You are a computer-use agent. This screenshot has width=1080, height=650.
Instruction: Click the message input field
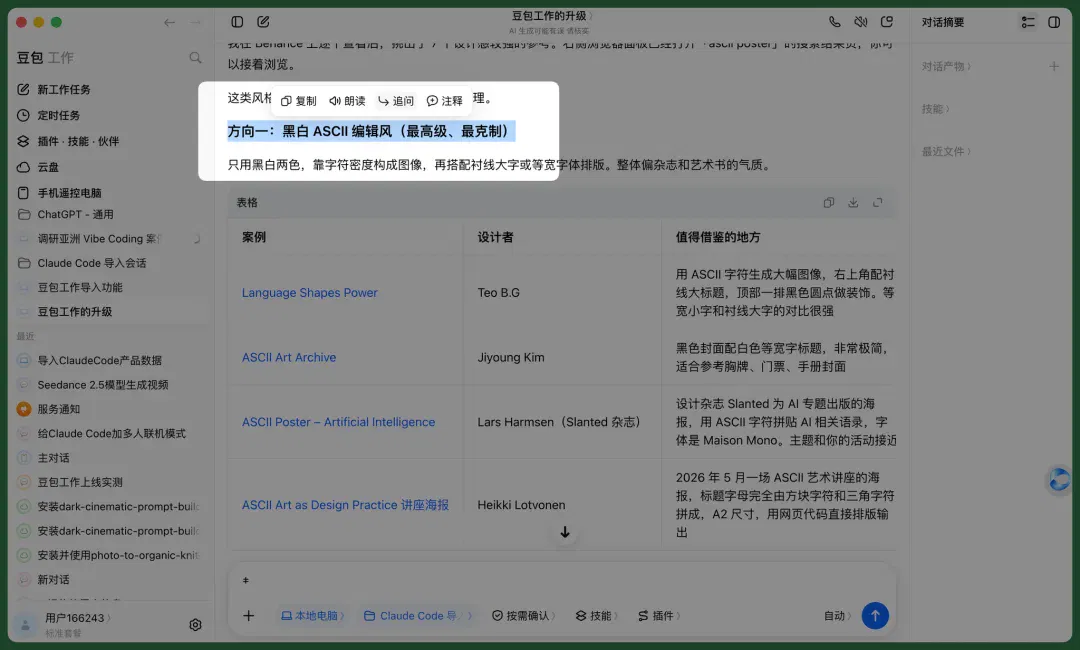(x=561, y=580)
